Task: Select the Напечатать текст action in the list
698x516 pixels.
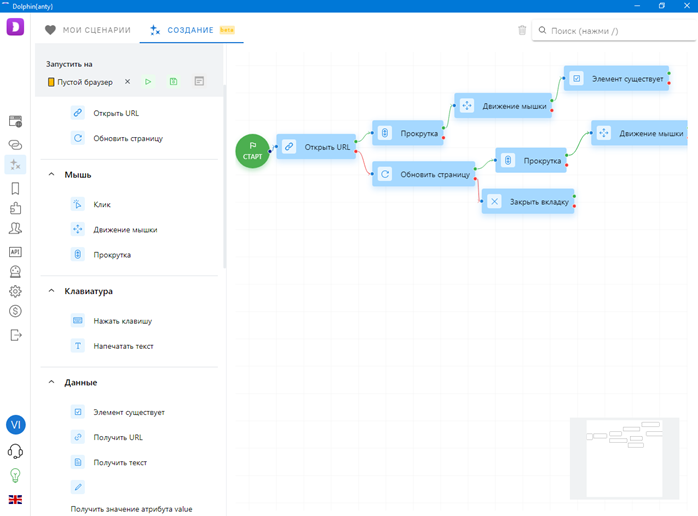Action: pos(122,346)
